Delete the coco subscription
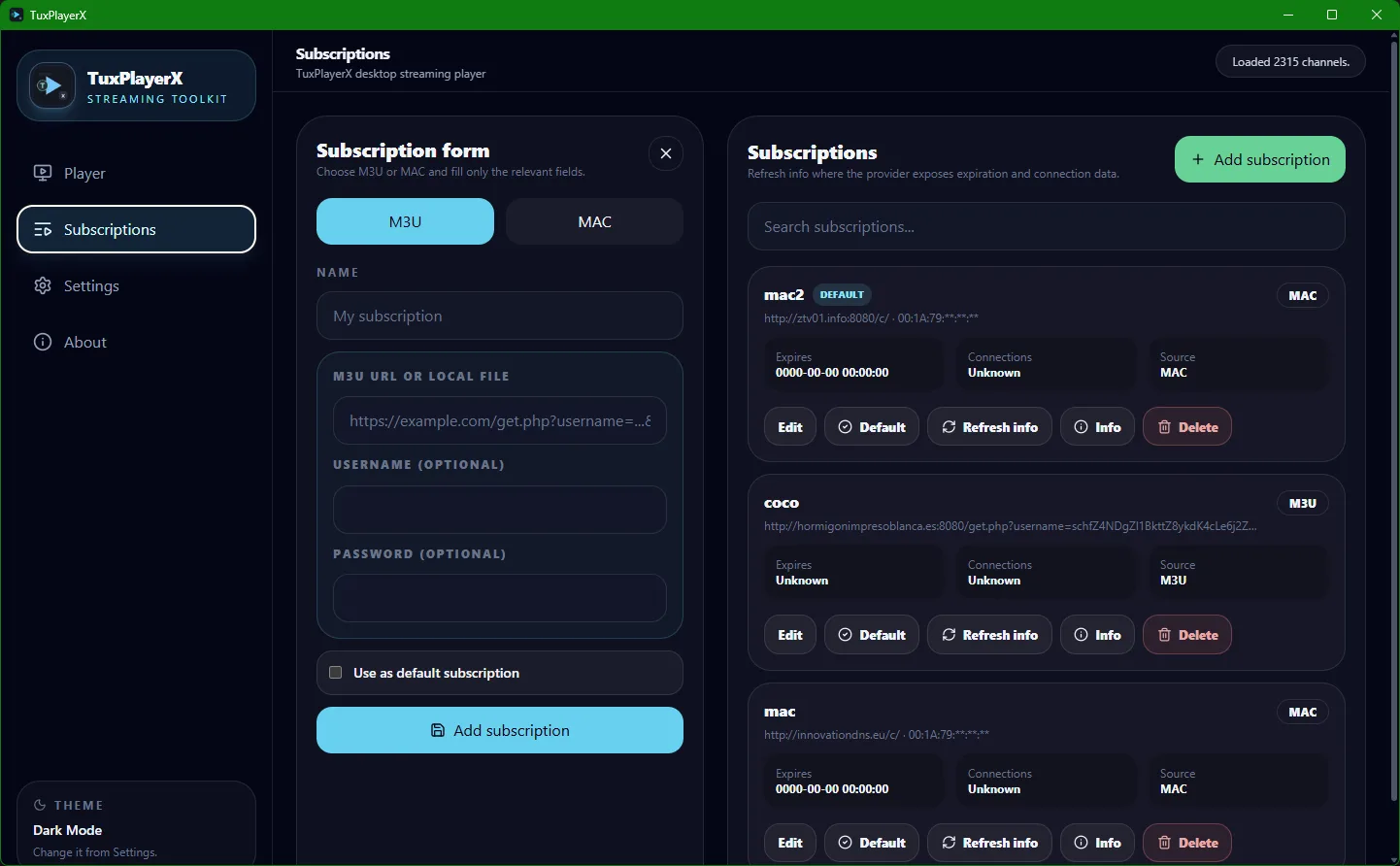The width and height of the screenshot is (1400, 866). tap(1186, 635)
